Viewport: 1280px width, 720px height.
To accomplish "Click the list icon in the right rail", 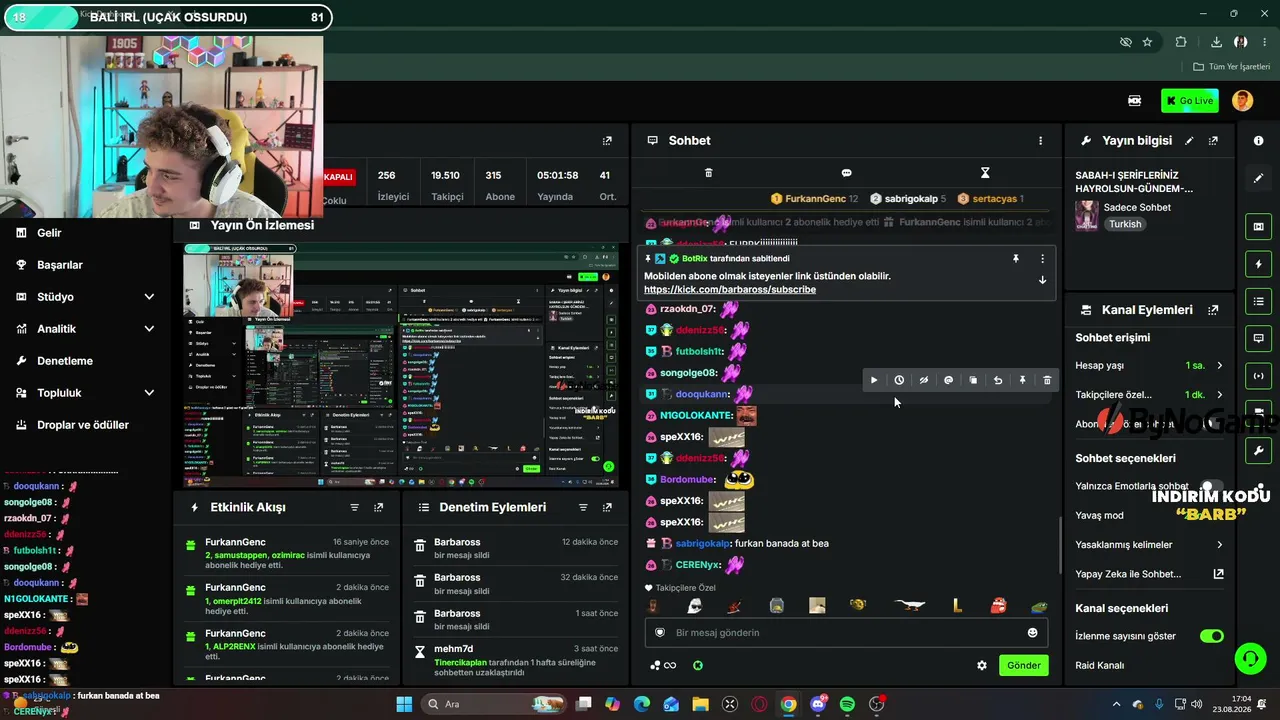I will tap(1258, 301).
